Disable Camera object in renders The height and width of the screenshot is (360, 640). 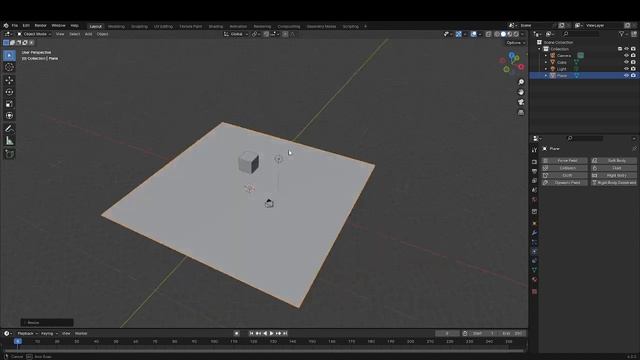click(x=633, y=56)
